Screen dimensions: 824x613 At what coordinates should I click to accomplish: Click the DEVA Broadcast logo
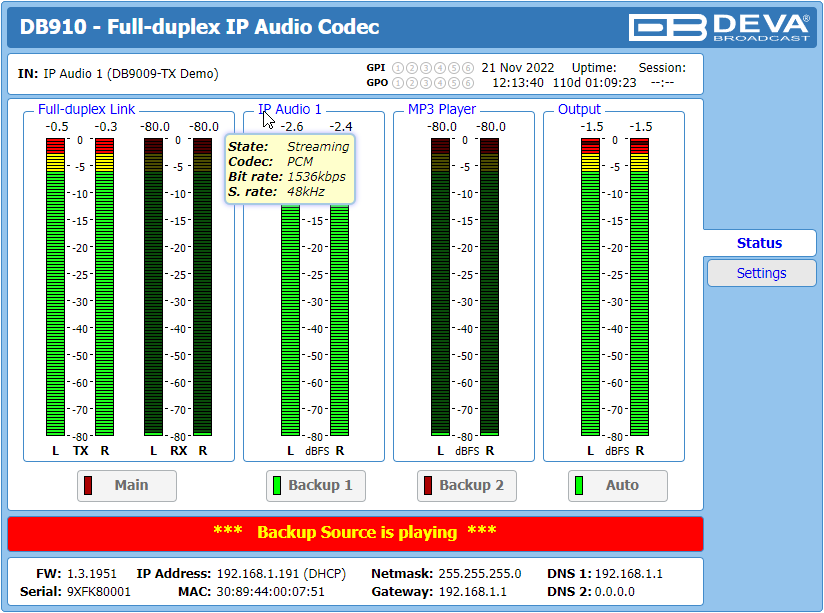[719, 27]
